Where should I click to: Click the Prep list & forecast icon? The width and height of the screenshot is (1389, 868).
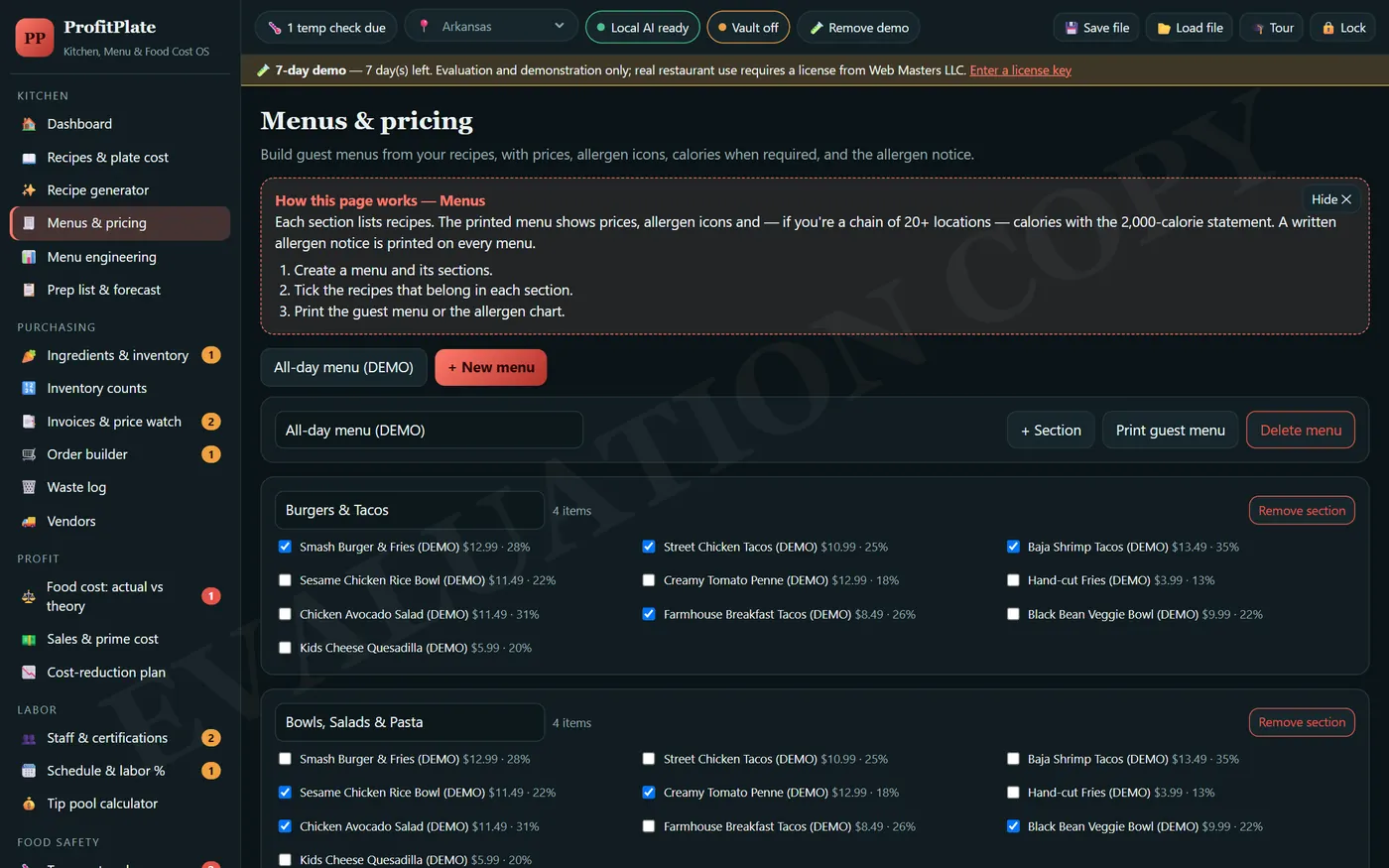point(29,290)
